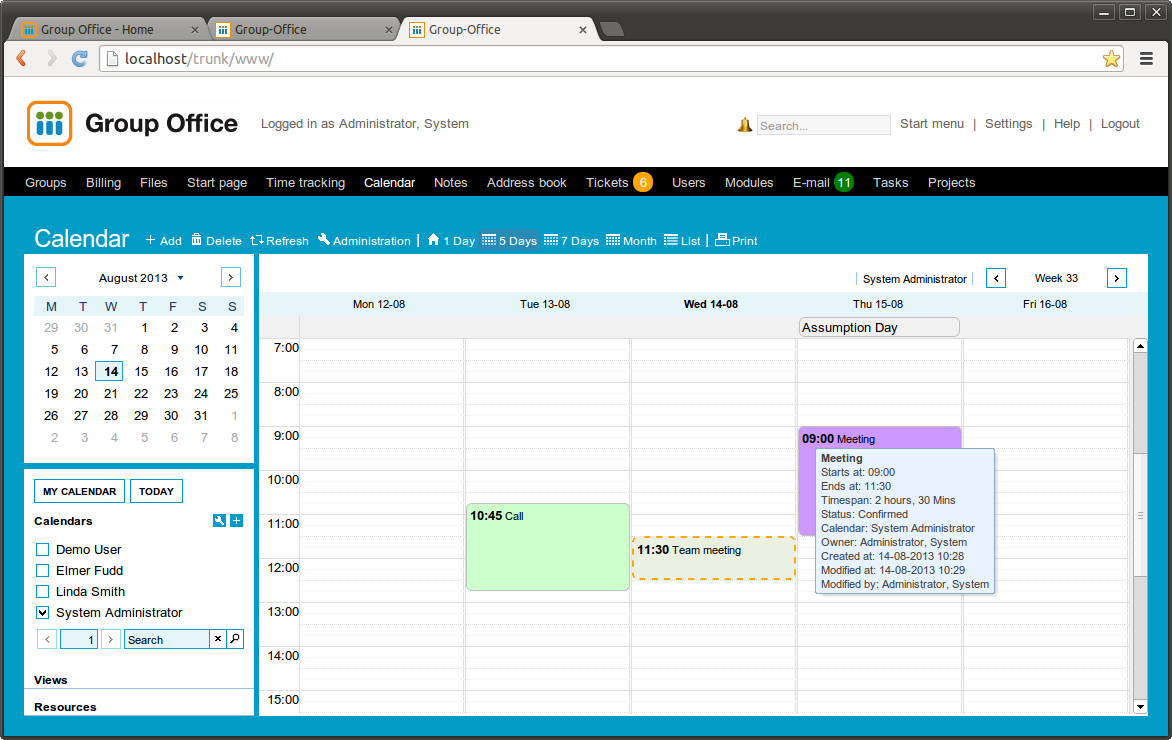1172x740 pixels.
Task: Click the Logout link
Action: pyautogui.click(x=1120, y=124)
